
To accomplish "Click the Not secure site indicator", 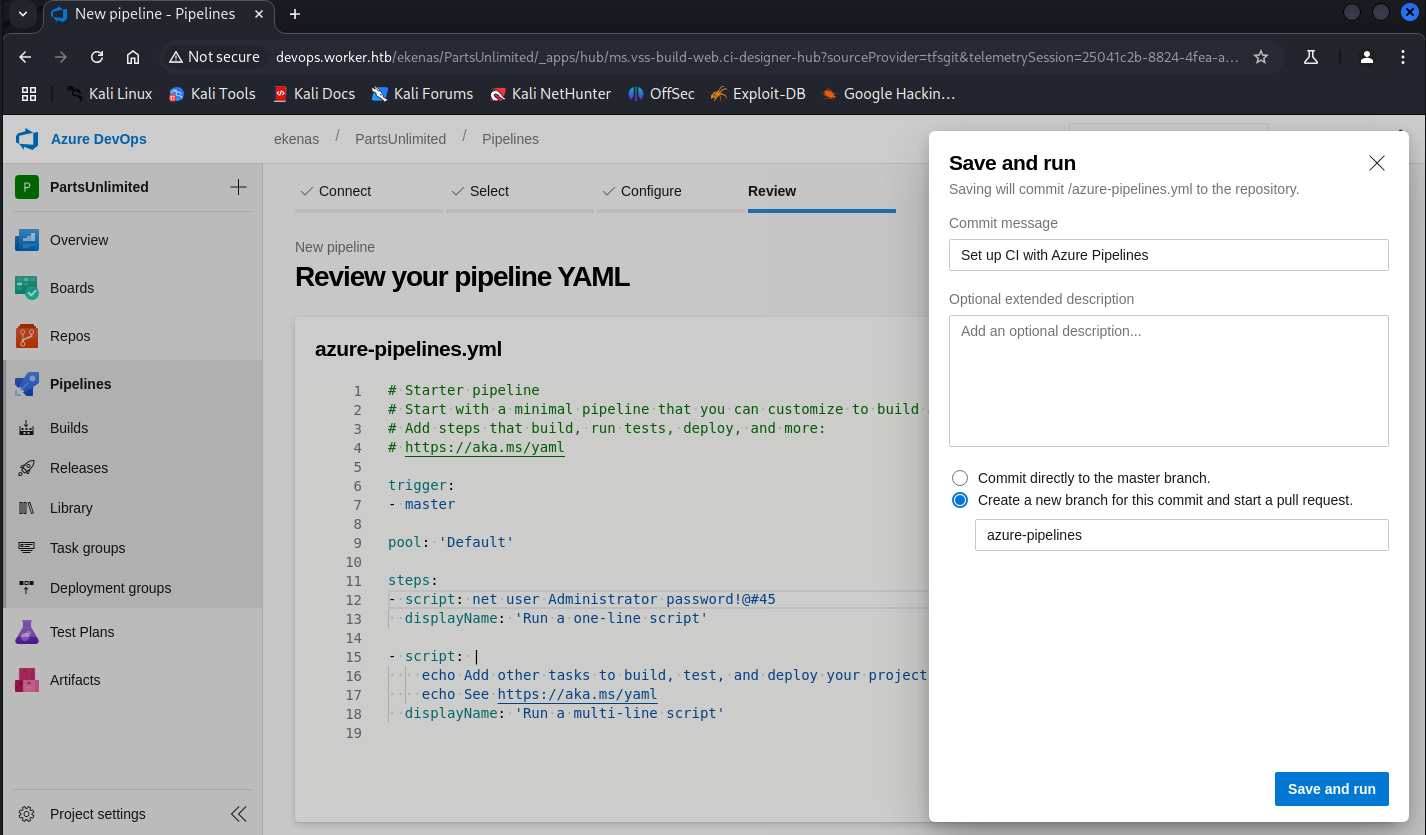I will pos(214,57).
